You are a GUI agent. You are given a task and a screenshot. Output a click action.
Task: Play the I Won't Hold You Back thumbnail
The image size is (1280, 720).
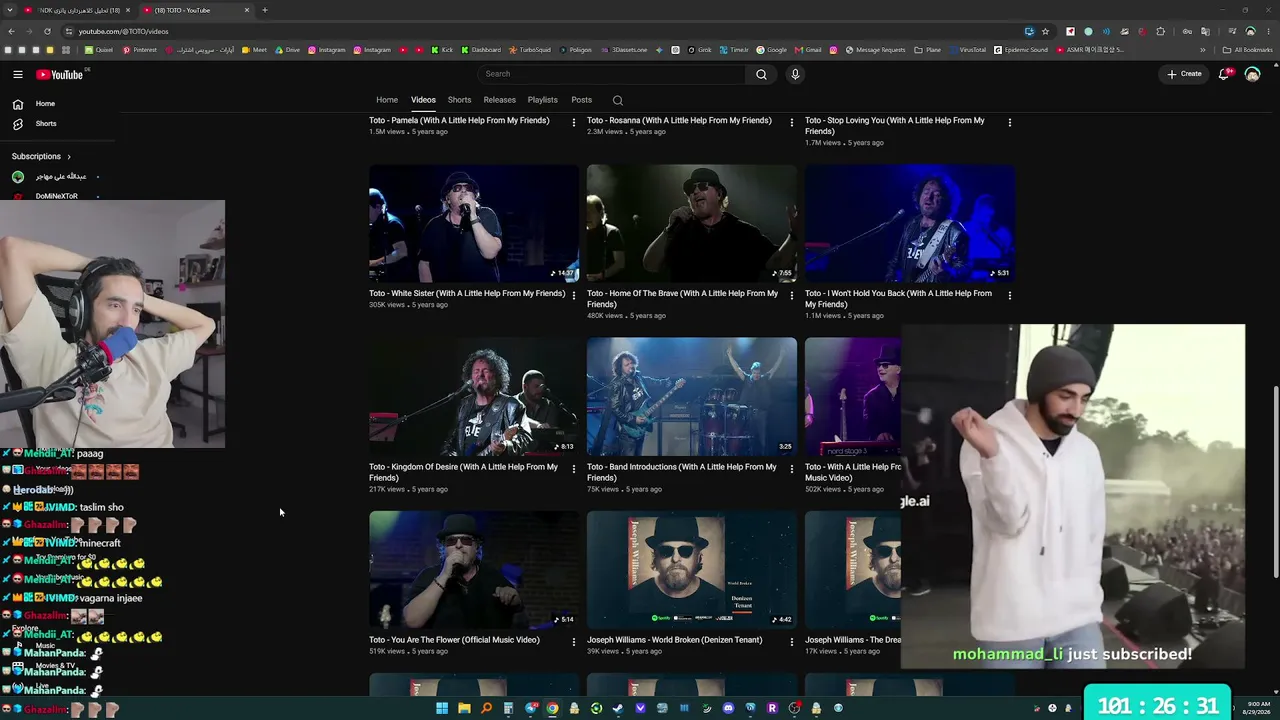pyautogui.click(x=910, y=223)
